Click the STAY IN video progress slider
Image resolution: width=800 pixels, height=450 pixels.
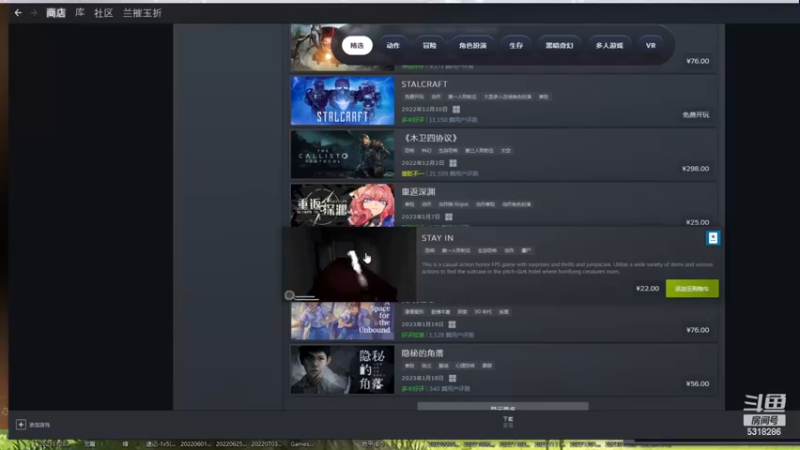tap(301, 295)
